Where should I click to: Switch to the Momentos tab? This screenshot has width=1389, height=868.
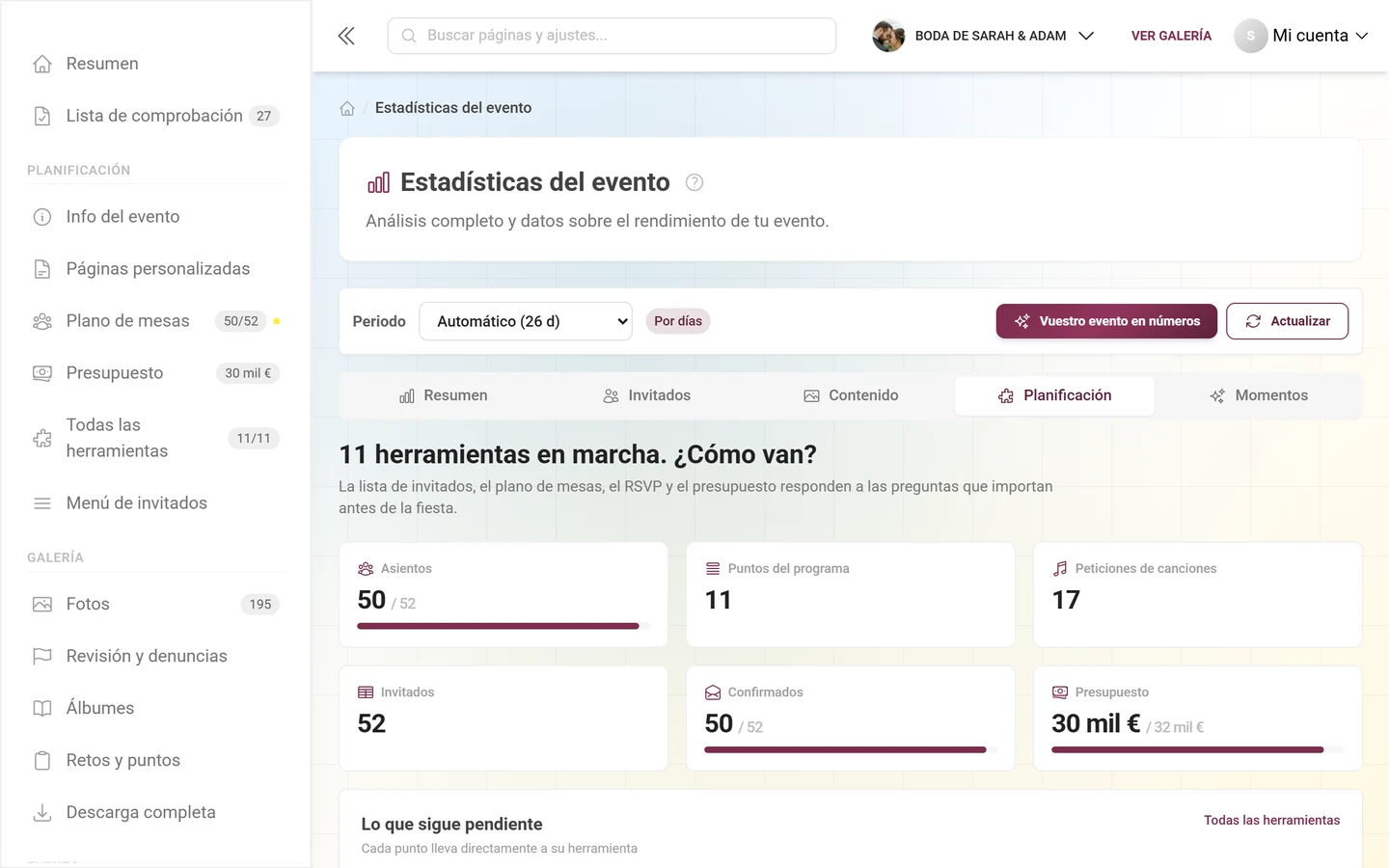point(1259,395)
